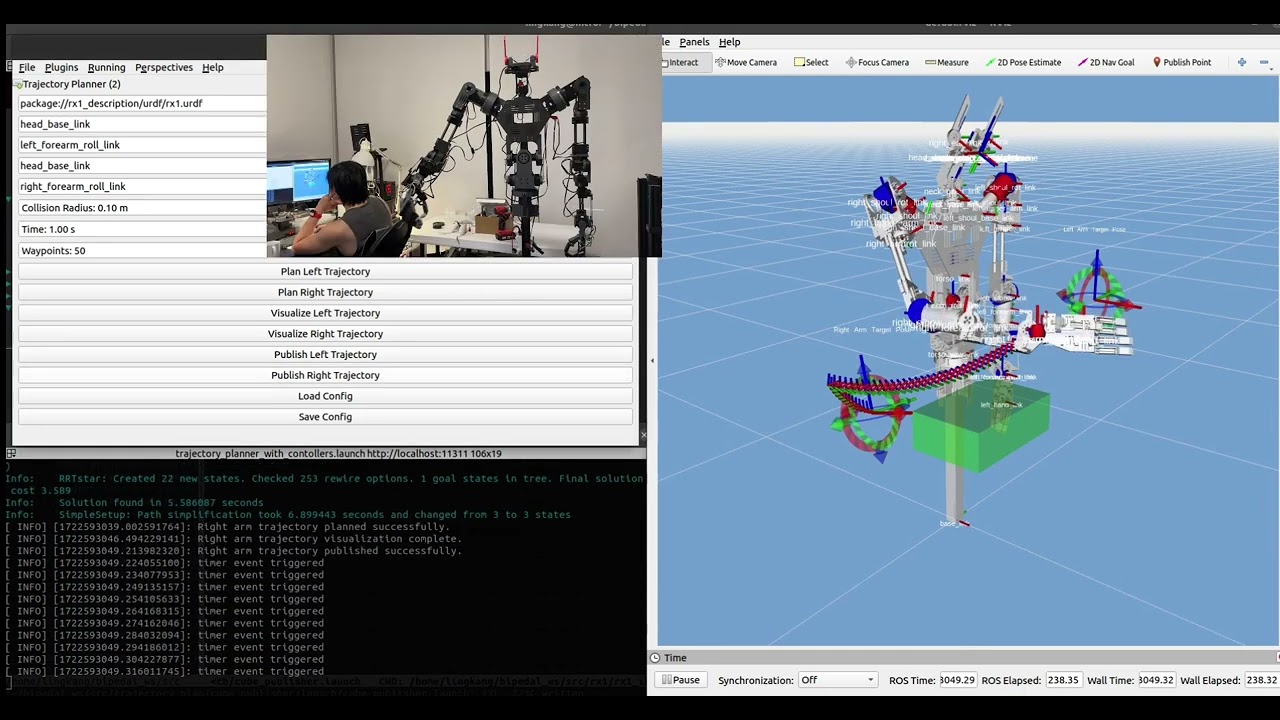Click the Focus Camera tool
The width and height of the screenshot is (1280, 720).
click(877, 62)
